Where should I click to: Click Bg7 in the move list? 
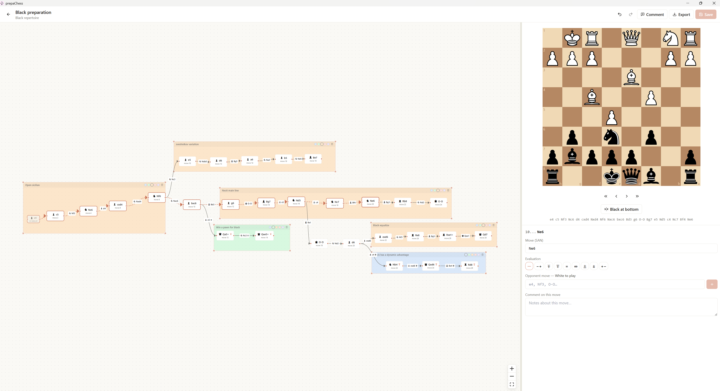pos(649,219)
